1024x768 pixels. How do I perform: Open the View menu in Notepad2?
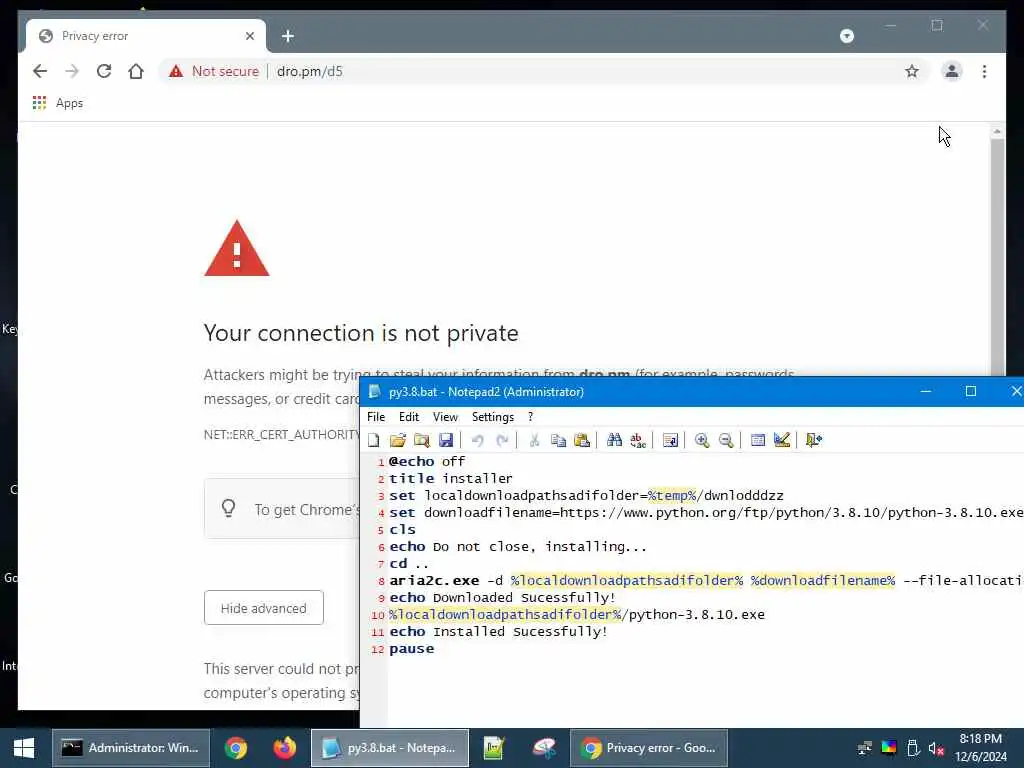click(x=445, y=417)
